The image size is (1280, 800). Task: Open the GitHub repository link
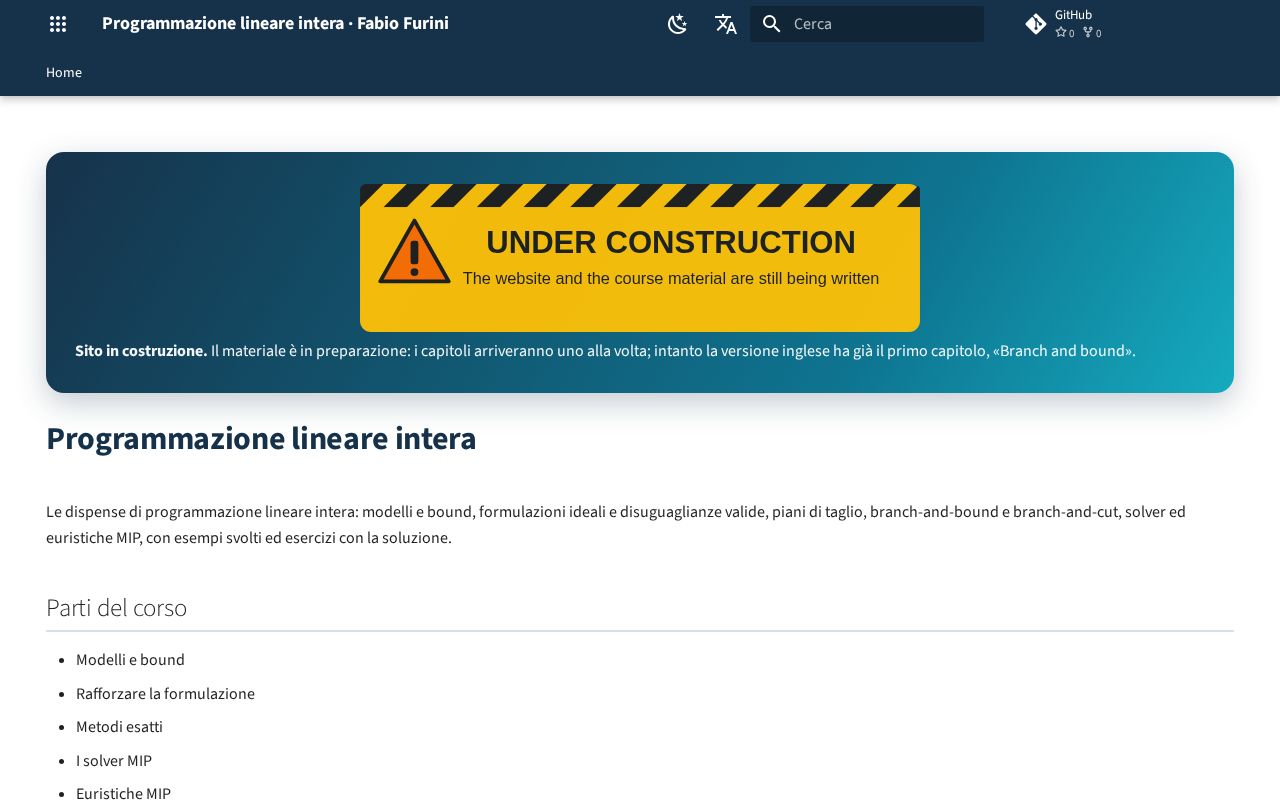pyautogui.click(x=1064, y=24)
